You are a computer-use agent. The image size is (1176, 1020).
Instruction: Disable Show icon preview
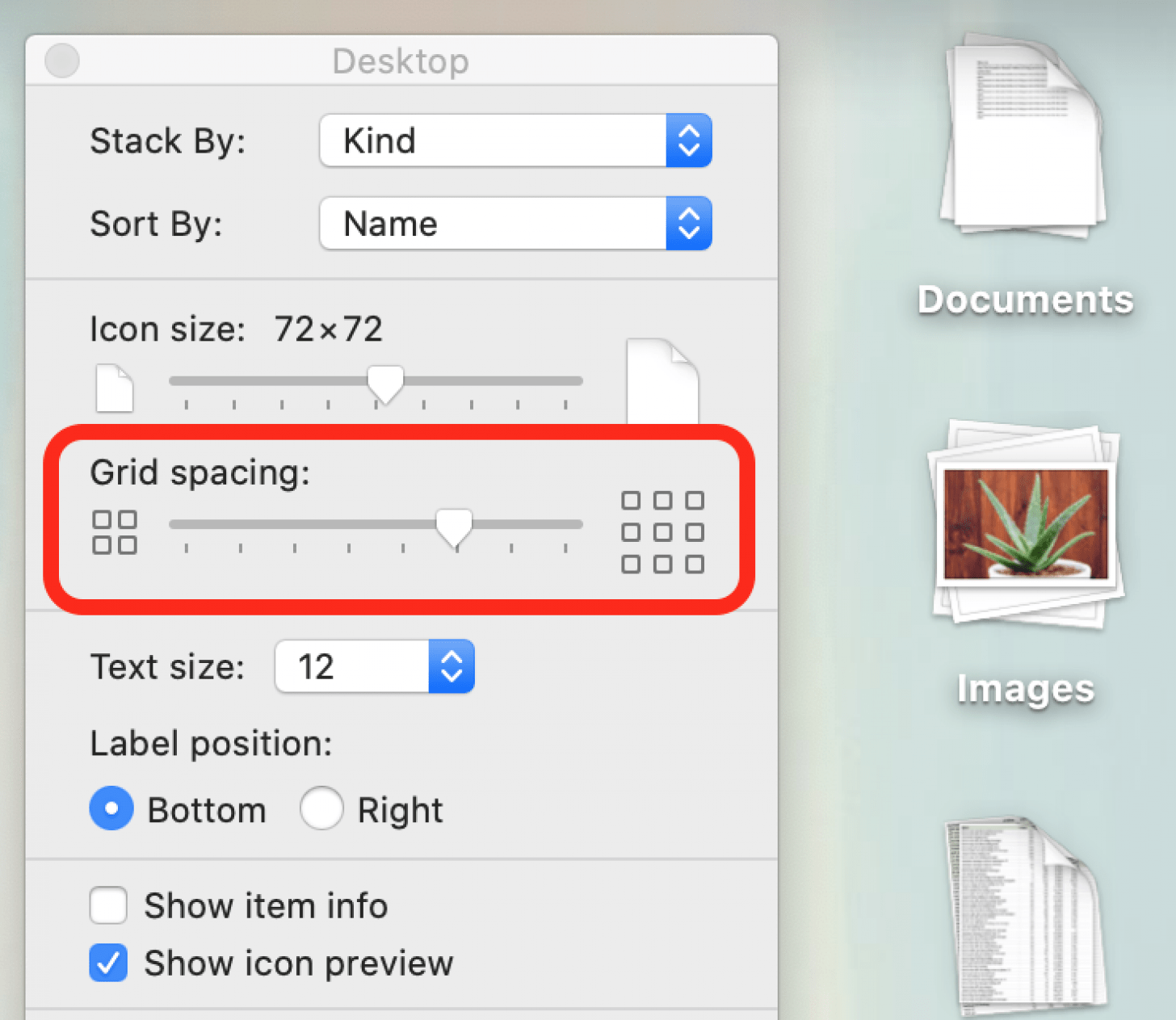[108, 963]
